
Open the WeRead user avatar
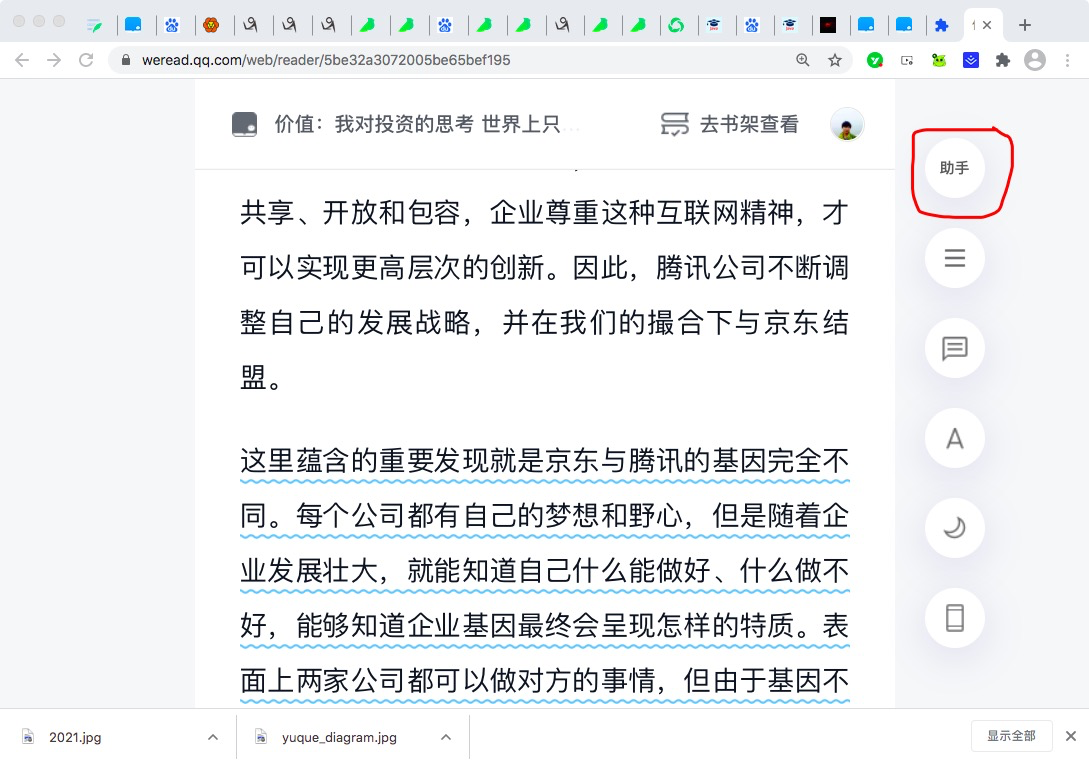847,124
